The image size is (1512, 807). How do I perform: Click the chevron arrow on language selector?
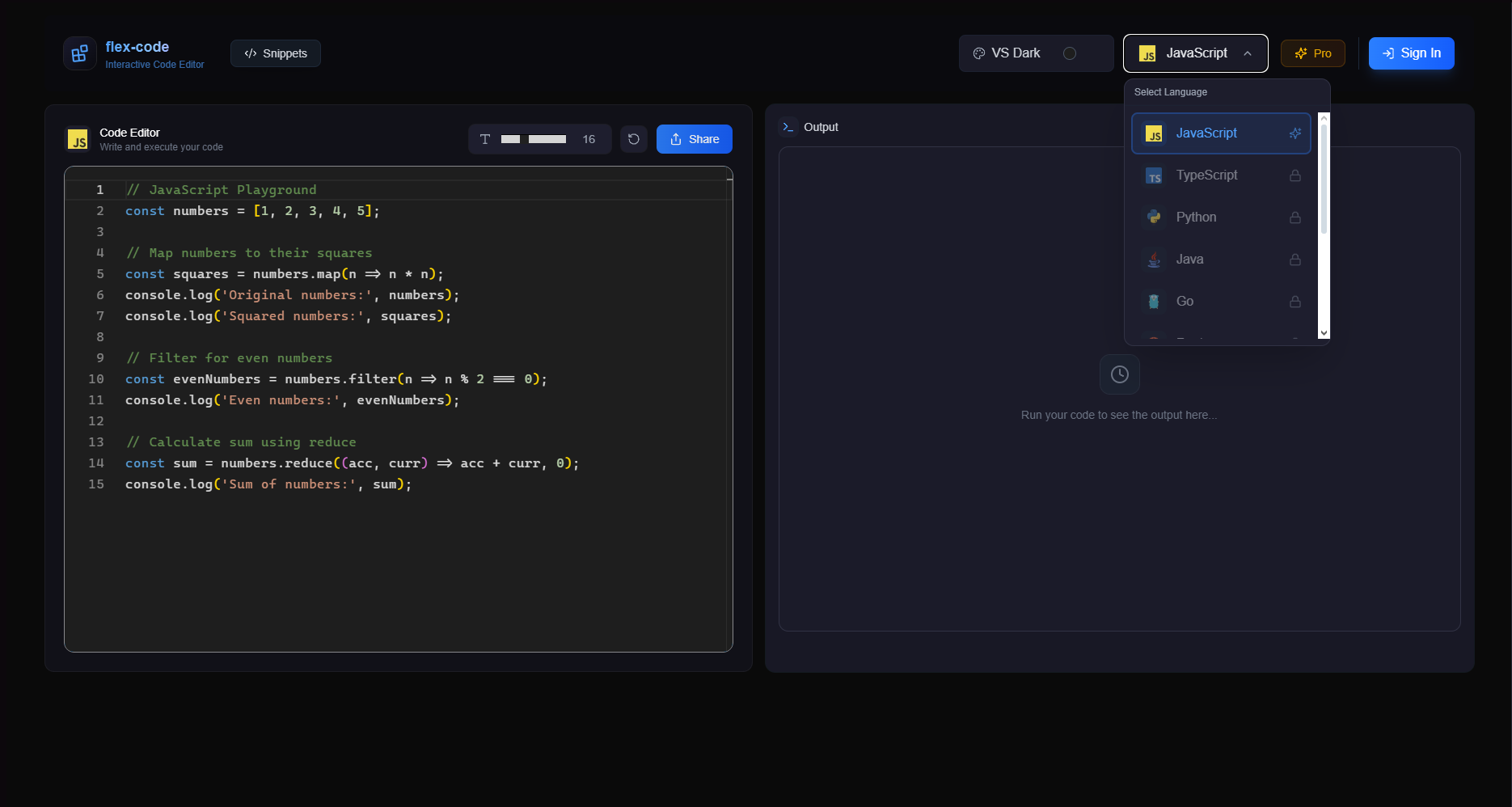pos(1248,53)
